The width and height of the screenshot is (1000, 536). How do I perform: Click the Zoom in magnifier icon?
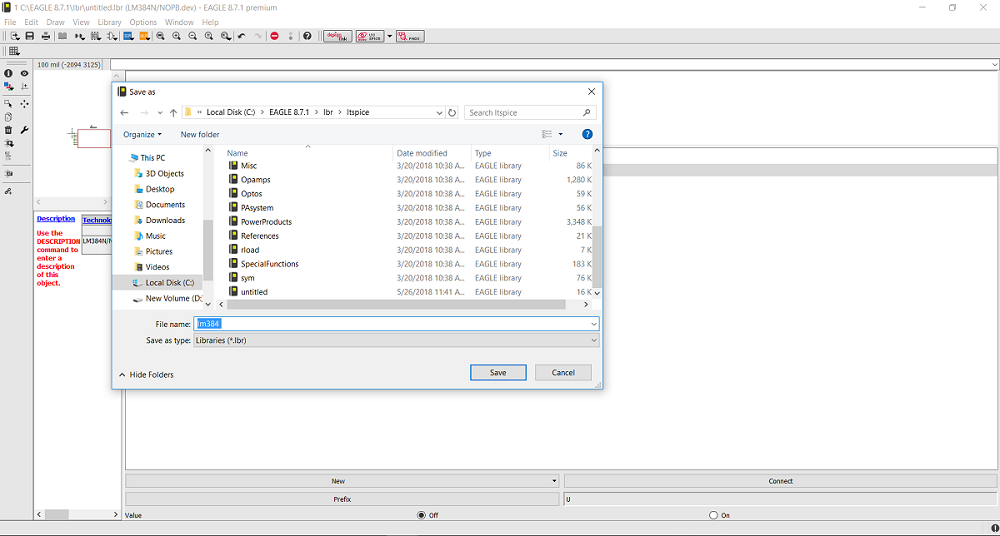click(177, 36)
